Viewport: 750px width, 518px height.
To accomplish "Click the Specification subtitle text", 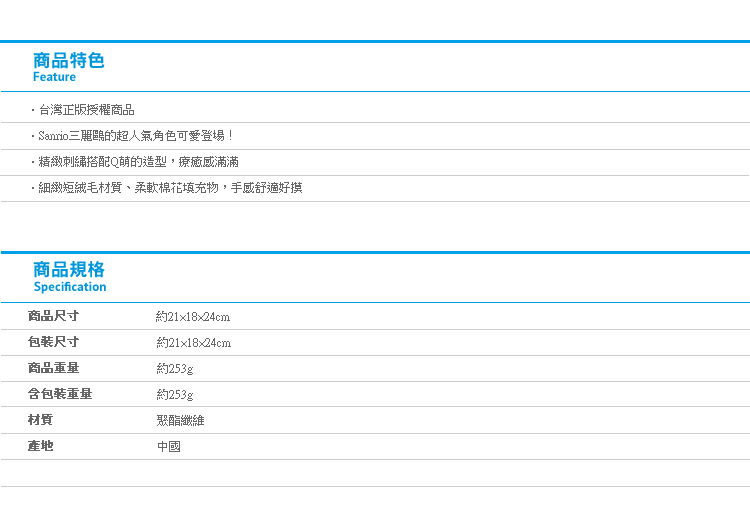I will tap(70, 287).
